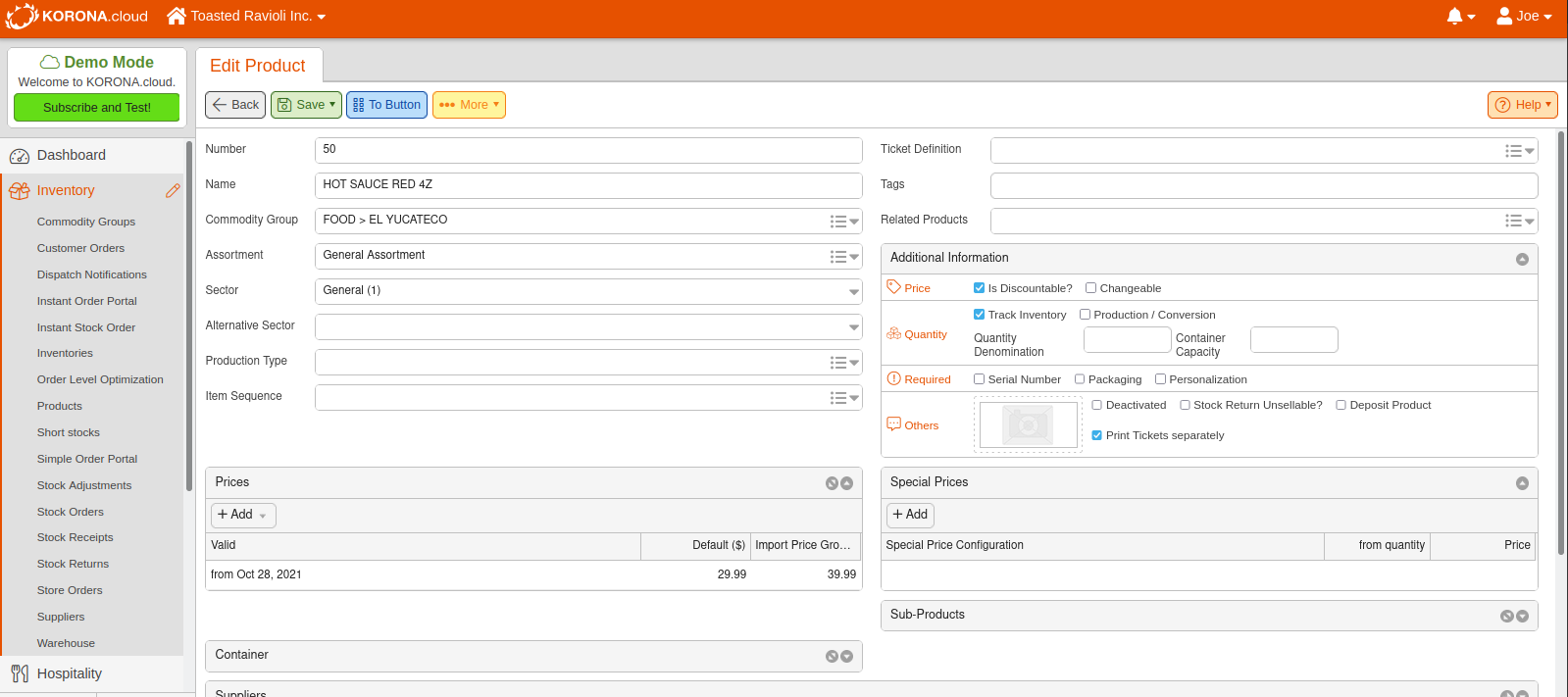Click the Dashboard gauge icon
The width and height of the screenshot is (1568, 697).
(x=20, y=156)
